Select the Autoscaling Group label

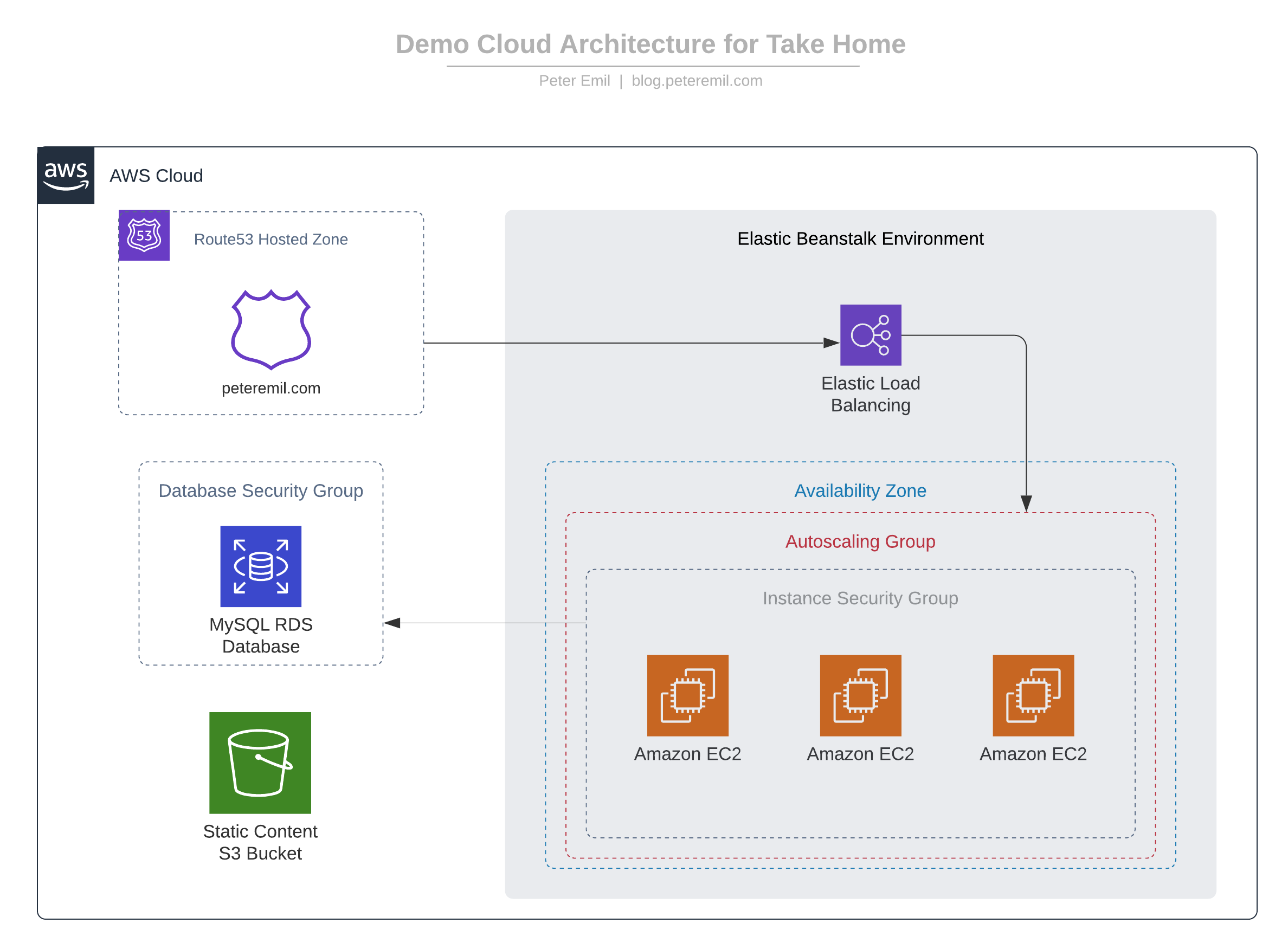[x=860, y=541]
